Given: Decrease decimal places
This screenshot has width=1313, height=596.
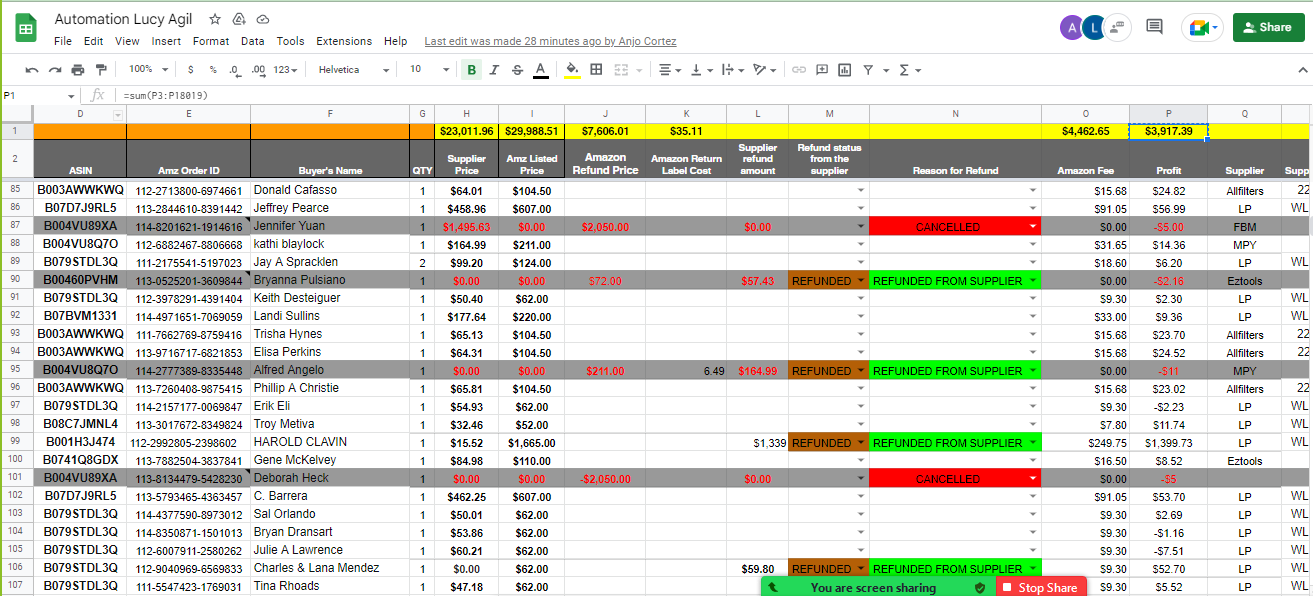Looking at the screenshot, I should point(234,70).
